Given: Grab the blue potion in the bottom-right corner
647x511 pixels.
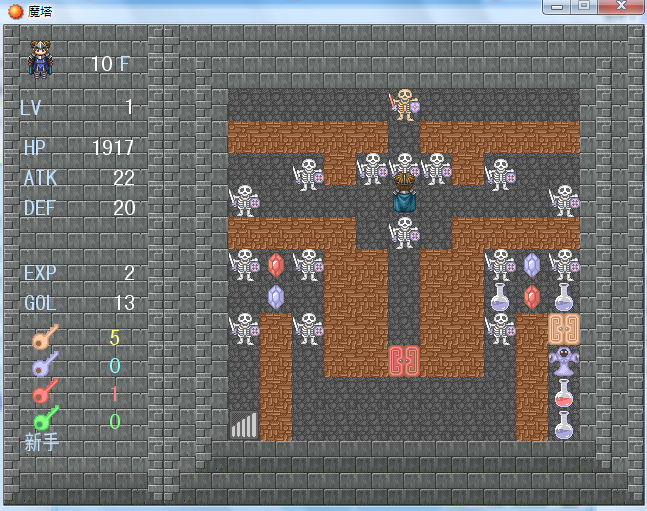Looking at the screenshot, I should pyautogui.click(x=564, y=425).
